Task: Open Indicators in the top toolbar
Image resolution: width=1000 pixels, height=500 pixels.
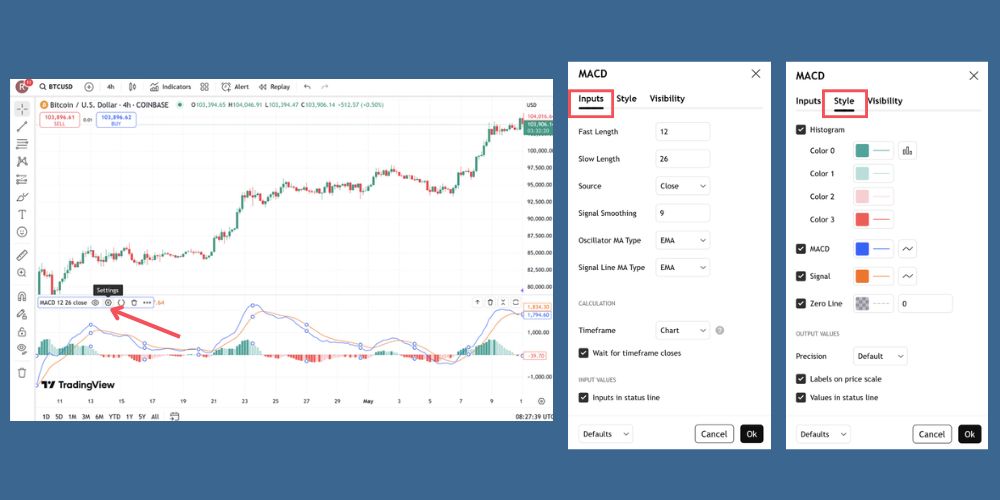Action: [170, 87]
